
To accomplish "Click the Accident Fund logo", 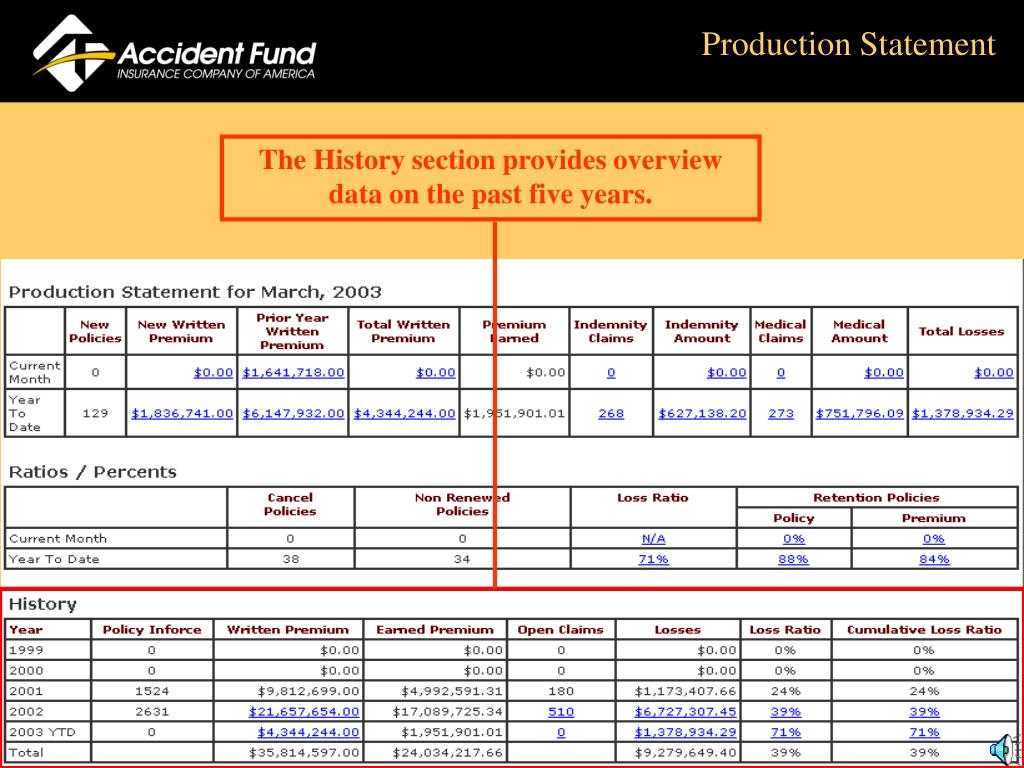I will (x=174, y=54).
